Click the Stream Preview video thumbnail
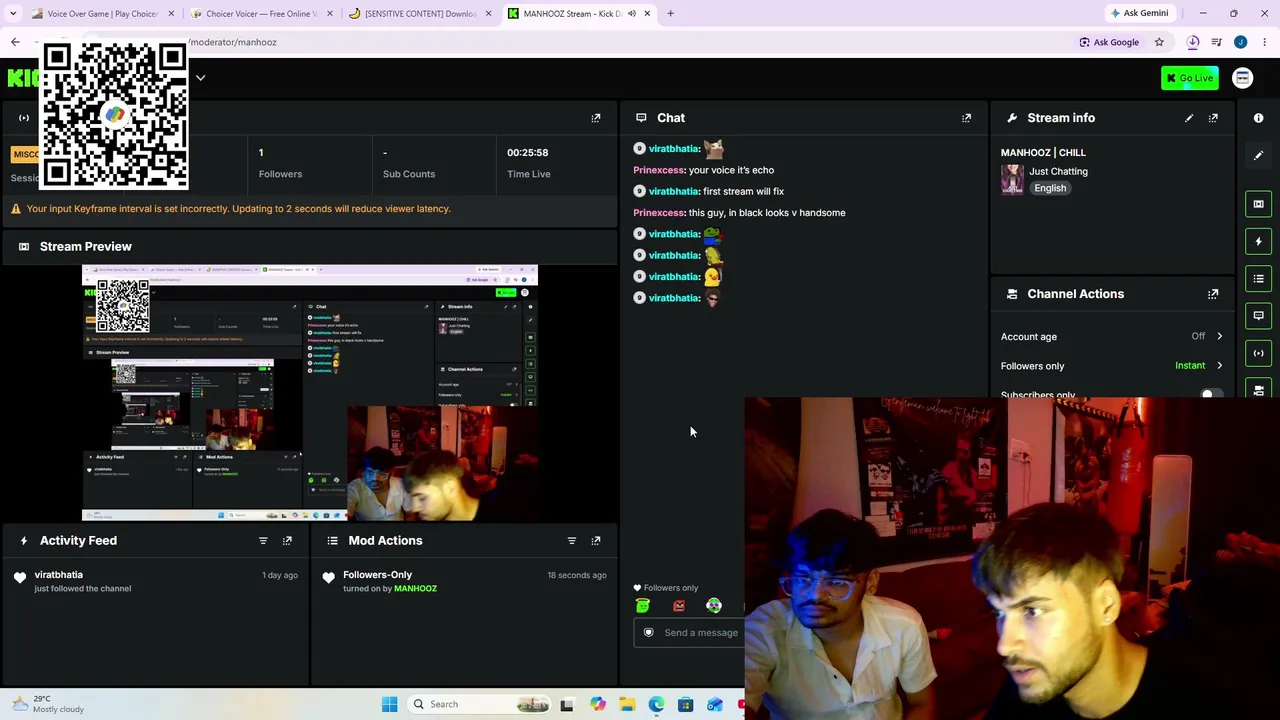1280x720 pixels. pyautogui.click(x=310, y=393)
